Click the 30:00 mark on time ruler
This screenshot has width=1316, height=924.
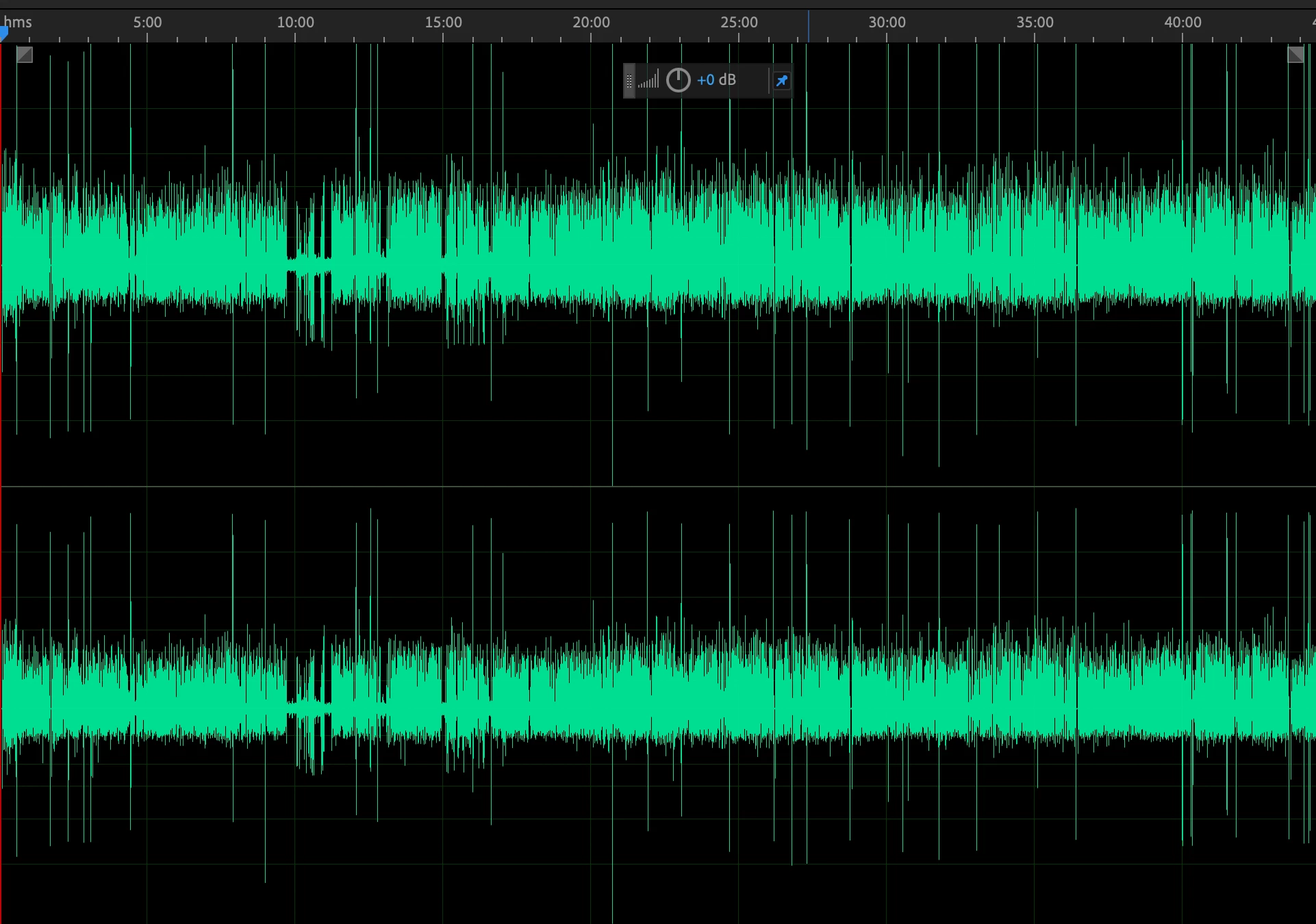click(x=887, y=23)
